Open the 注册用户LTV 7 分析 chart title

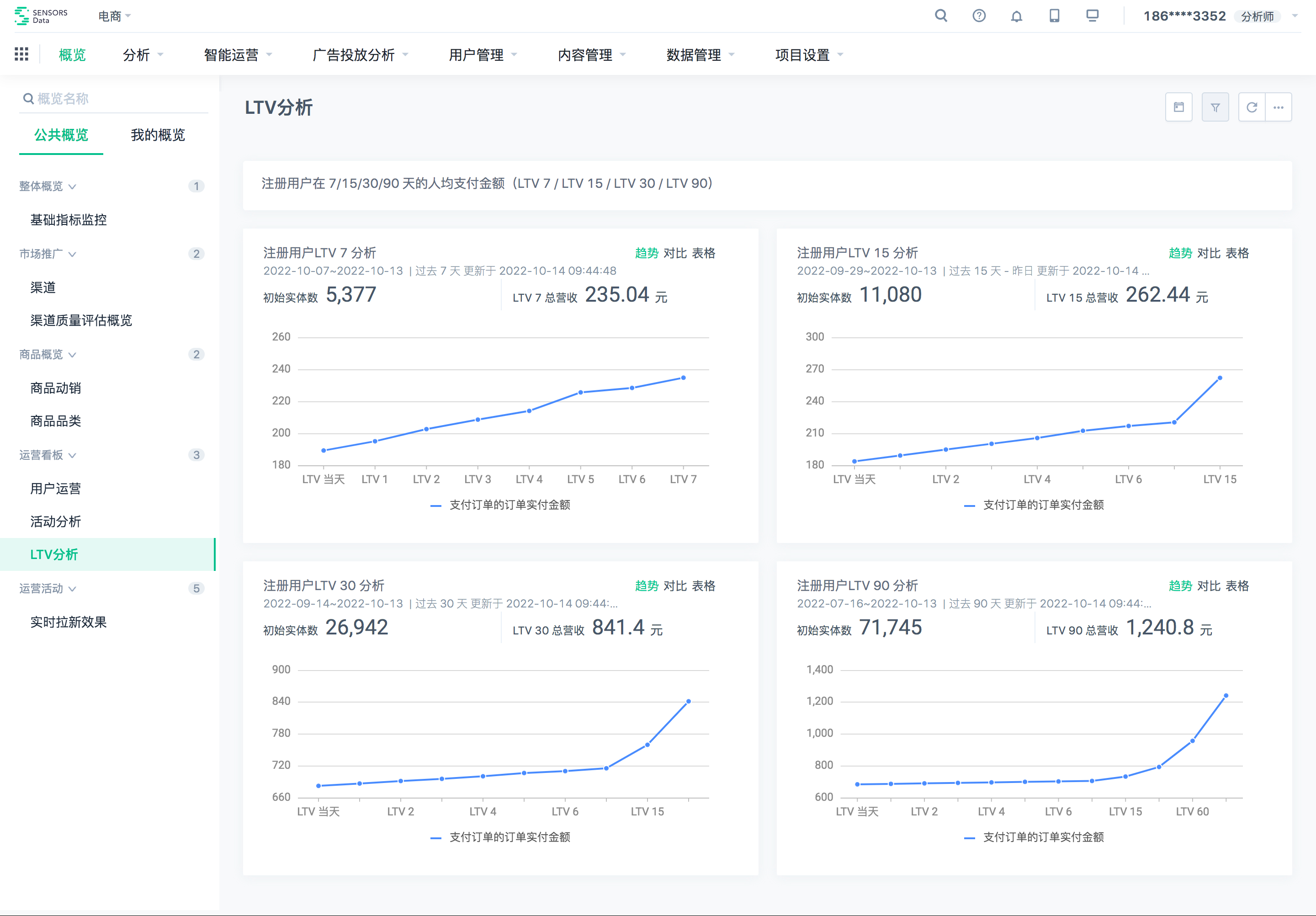click(x=320, y=253)
